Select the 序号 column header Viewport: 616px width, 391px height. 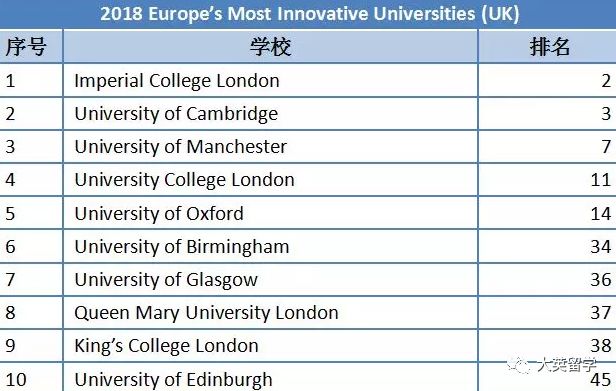pos(31,46)
